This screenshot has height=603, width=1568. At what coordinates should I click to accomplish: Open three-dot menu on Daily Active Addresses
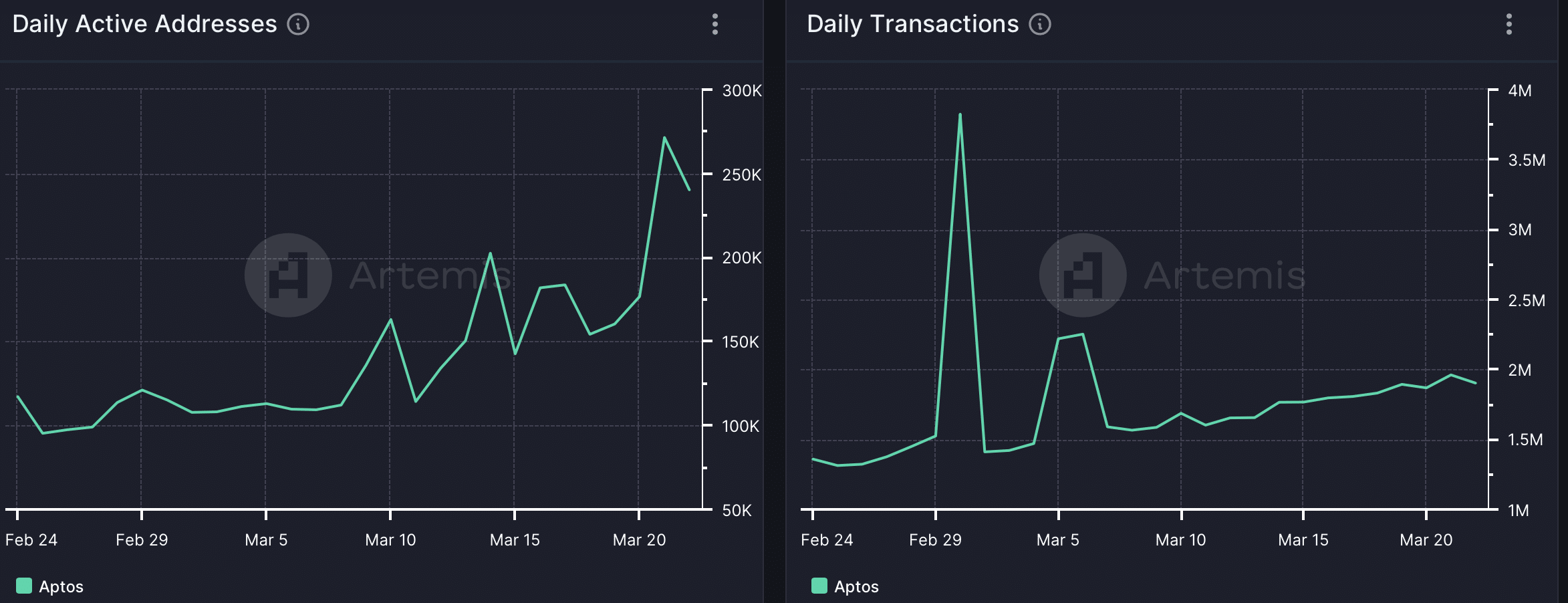pos(715,25)
